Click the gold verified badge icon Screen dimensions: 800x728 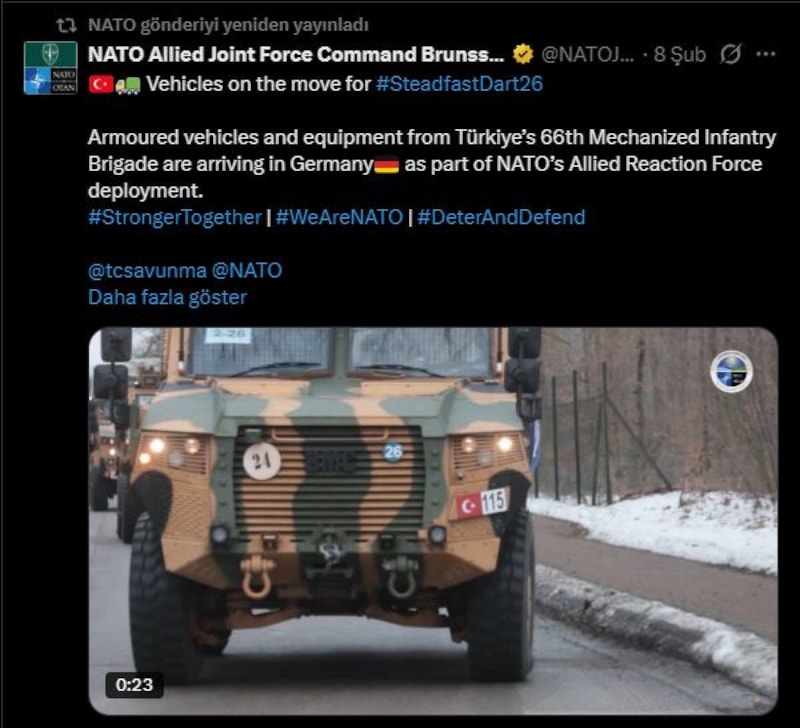522,54
